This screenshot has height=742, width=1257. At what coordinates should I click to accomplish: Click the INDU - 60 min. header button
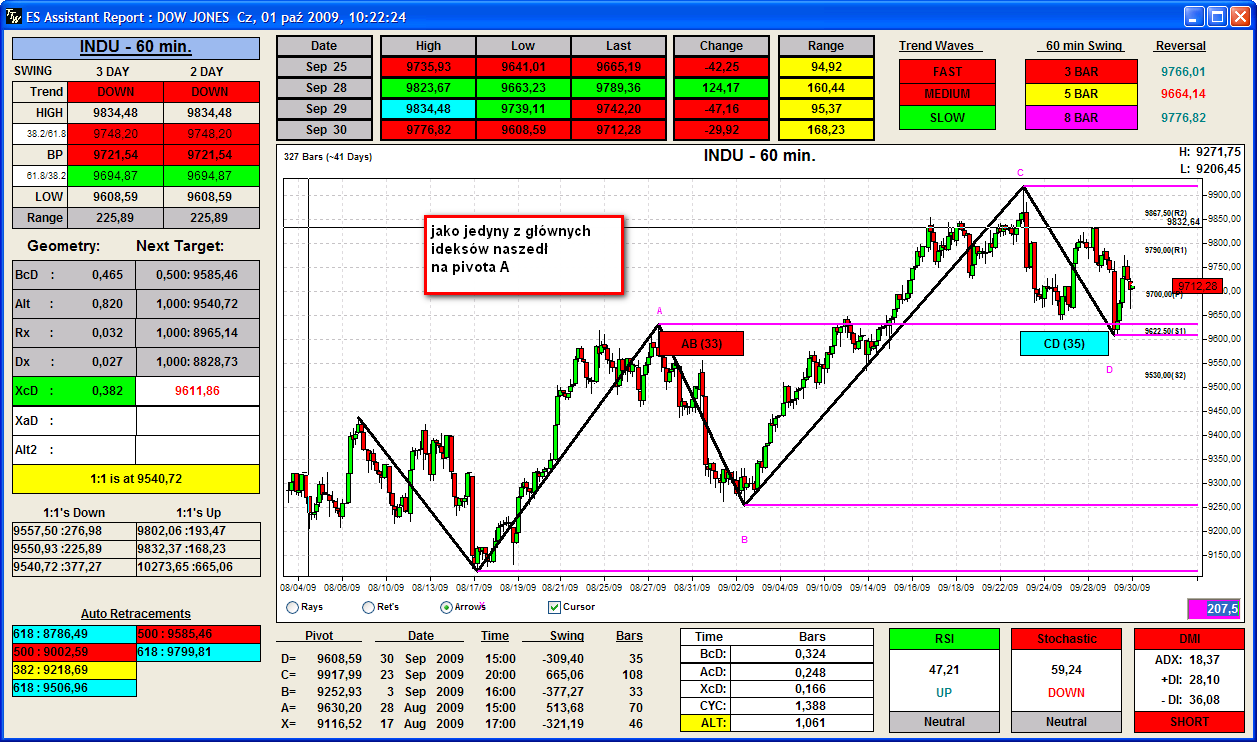pos(136,48)
